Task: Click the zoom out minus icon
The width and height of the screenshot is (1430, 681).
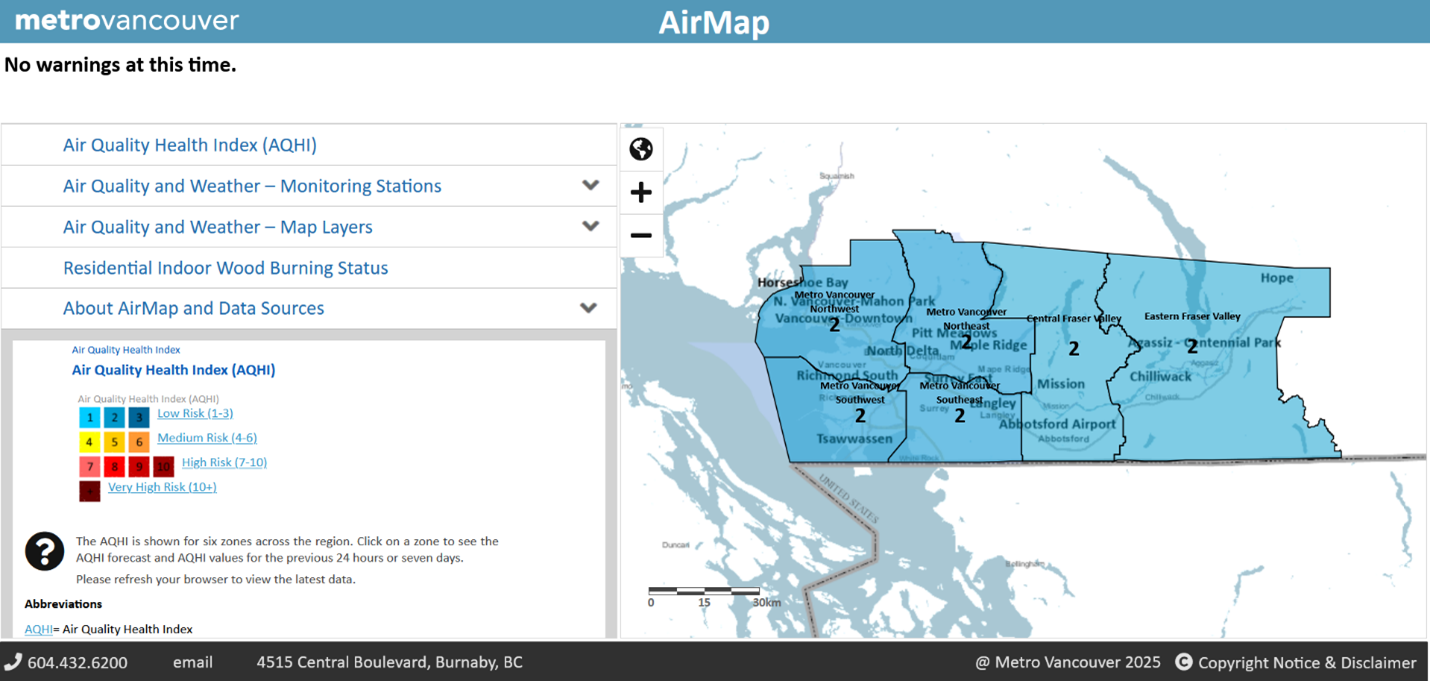Action: click(641, 236)
